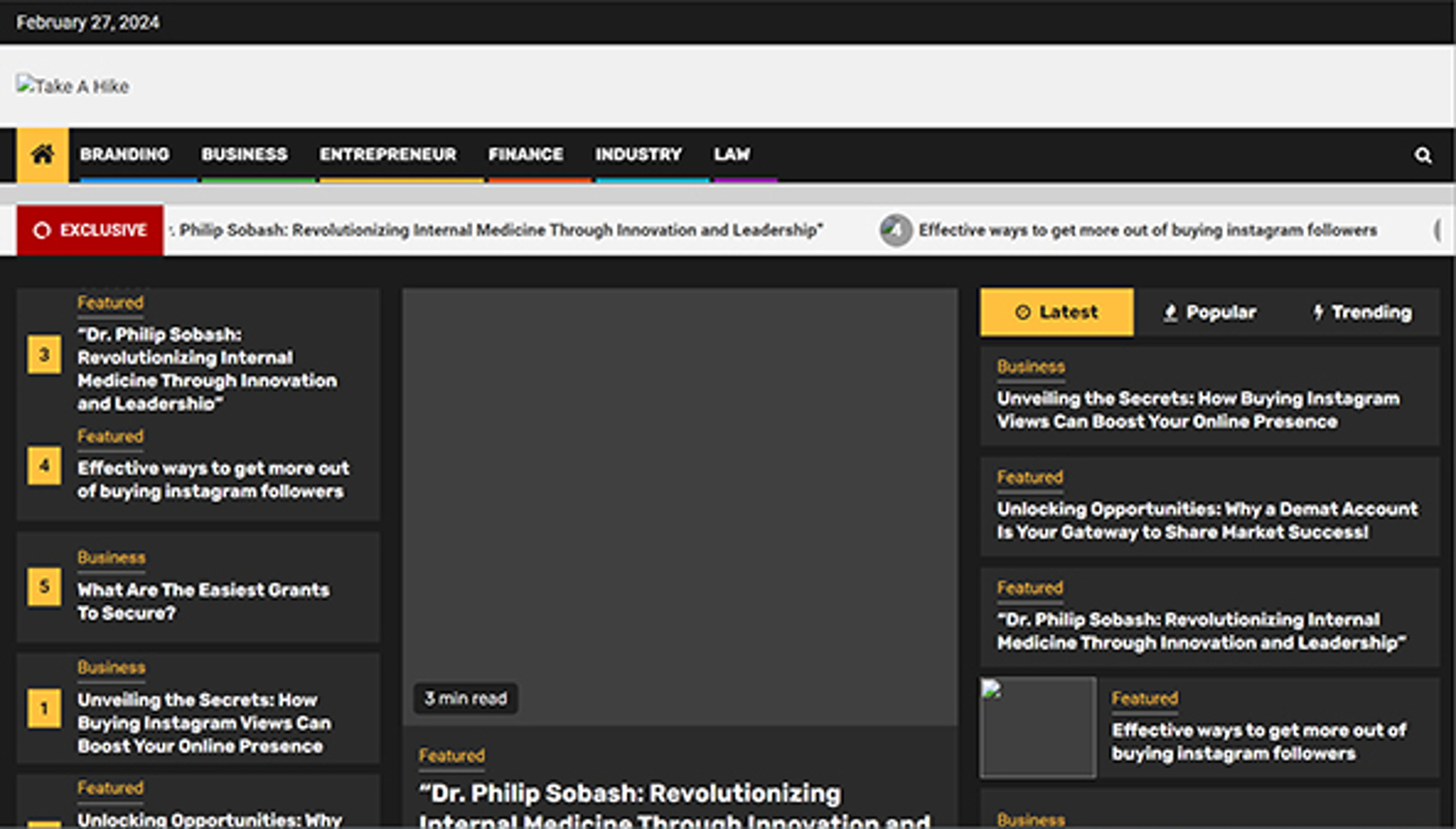Open the Branding menu item

125,154
